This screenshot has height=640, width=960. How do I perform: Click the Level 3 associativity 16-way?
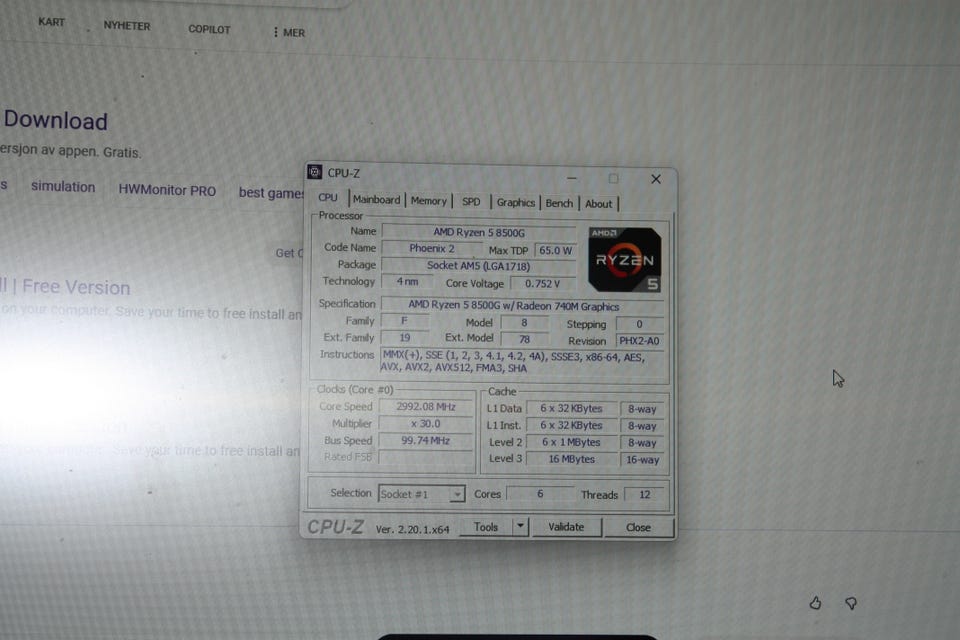[642, 459]
